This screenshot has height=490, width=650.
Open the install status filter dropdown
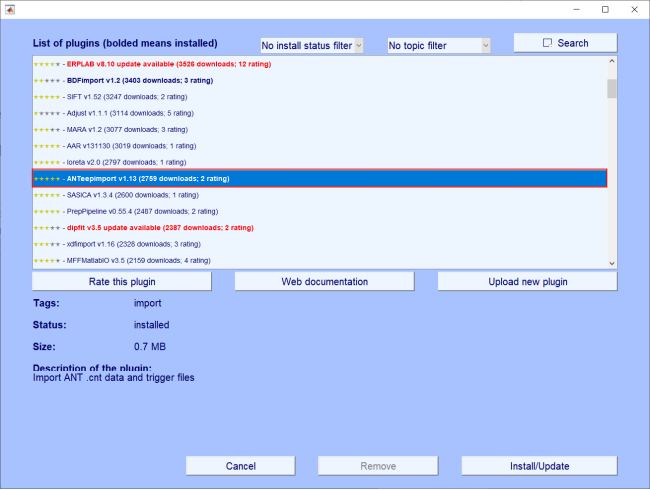312,46
